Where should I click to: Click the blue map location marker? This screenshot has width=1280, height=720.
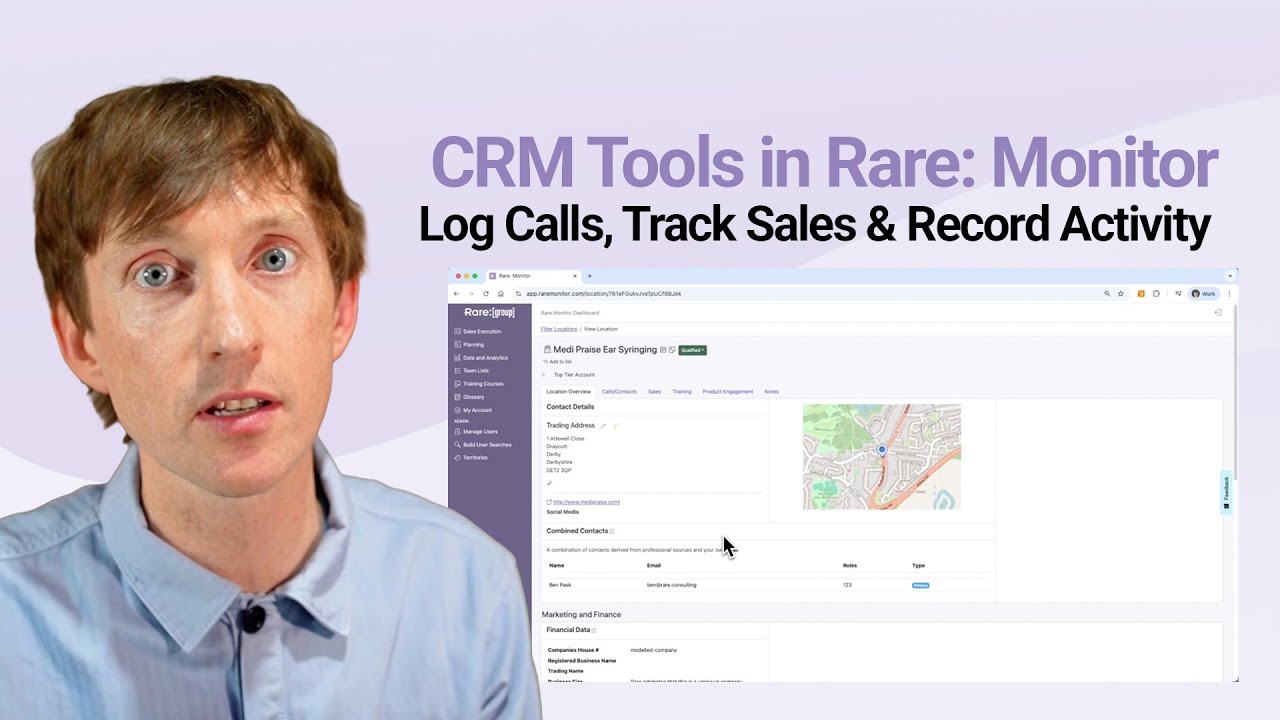(882, 450)
